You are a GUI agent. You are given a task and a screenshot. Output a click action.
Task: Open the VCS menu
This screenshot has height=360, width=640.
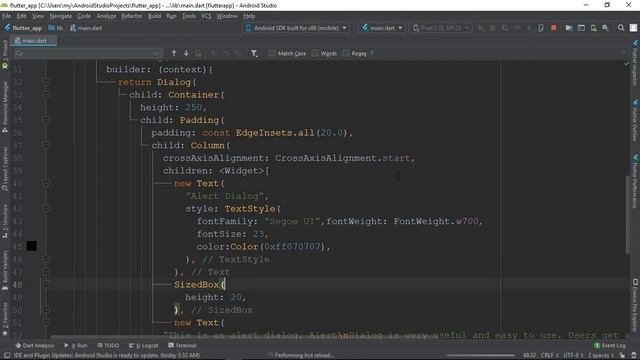pos(206,16)
